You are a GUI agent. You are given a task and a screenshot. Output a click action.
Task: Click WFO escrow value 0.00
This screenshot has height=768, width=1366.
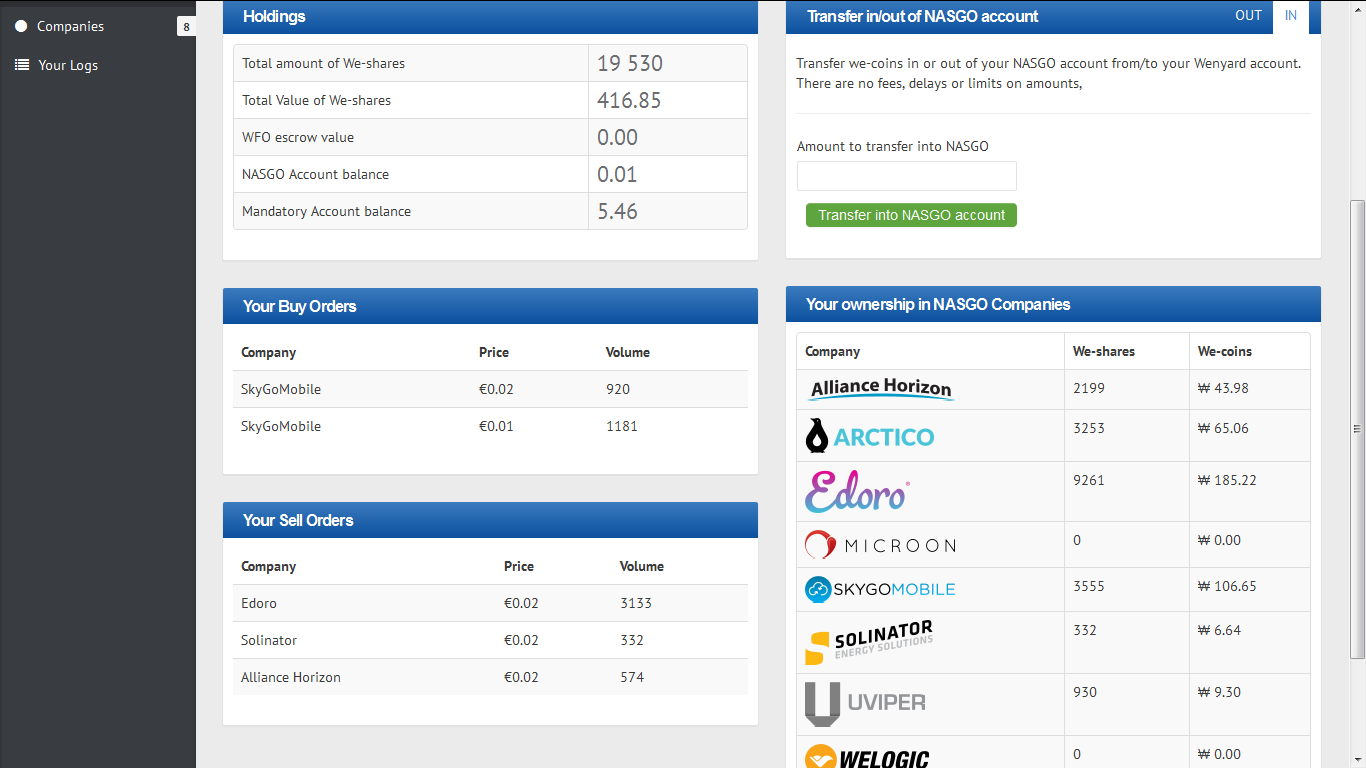pos(617,137)
